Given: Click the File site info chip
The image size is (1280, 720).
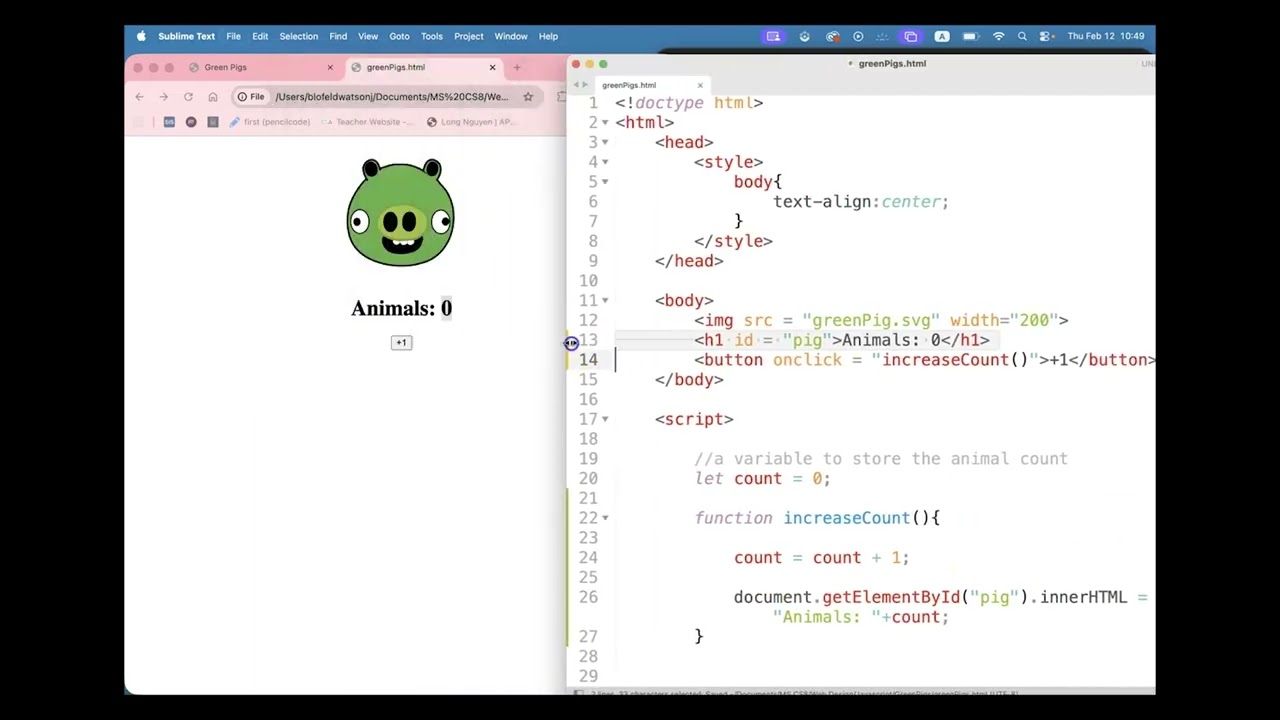Looking at the screenshot, I should pos(251,97).
